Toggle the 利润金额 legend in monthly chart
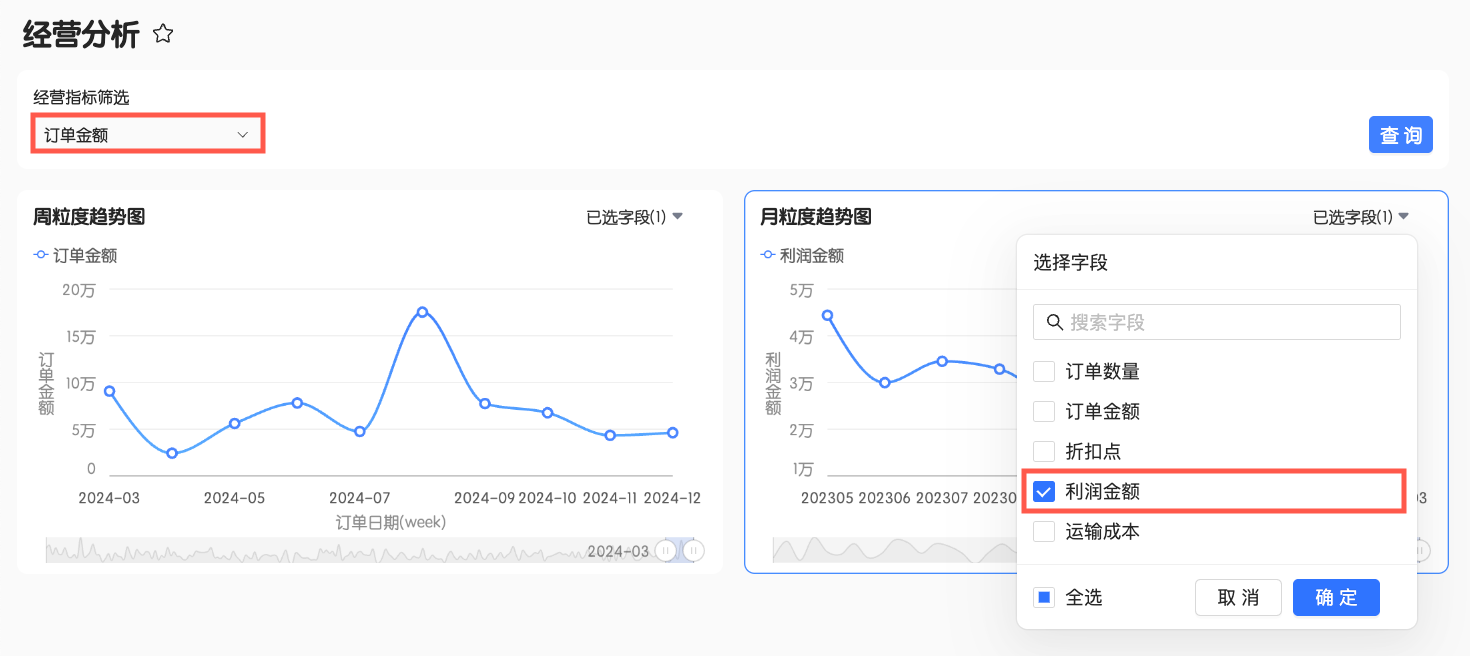 click(802, 255)
